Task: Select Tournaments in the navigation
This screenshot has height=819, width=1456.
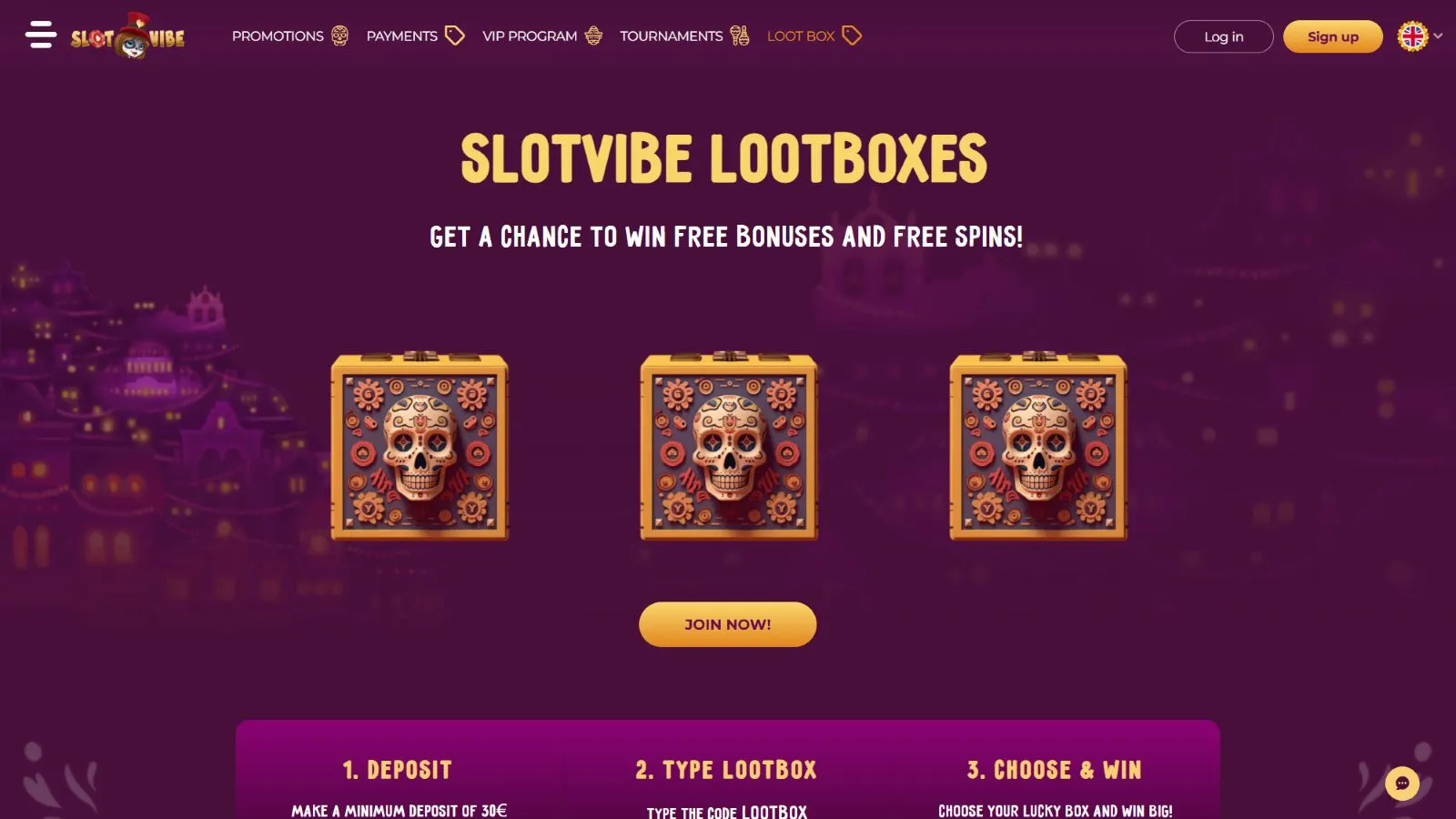Action: 672,35
